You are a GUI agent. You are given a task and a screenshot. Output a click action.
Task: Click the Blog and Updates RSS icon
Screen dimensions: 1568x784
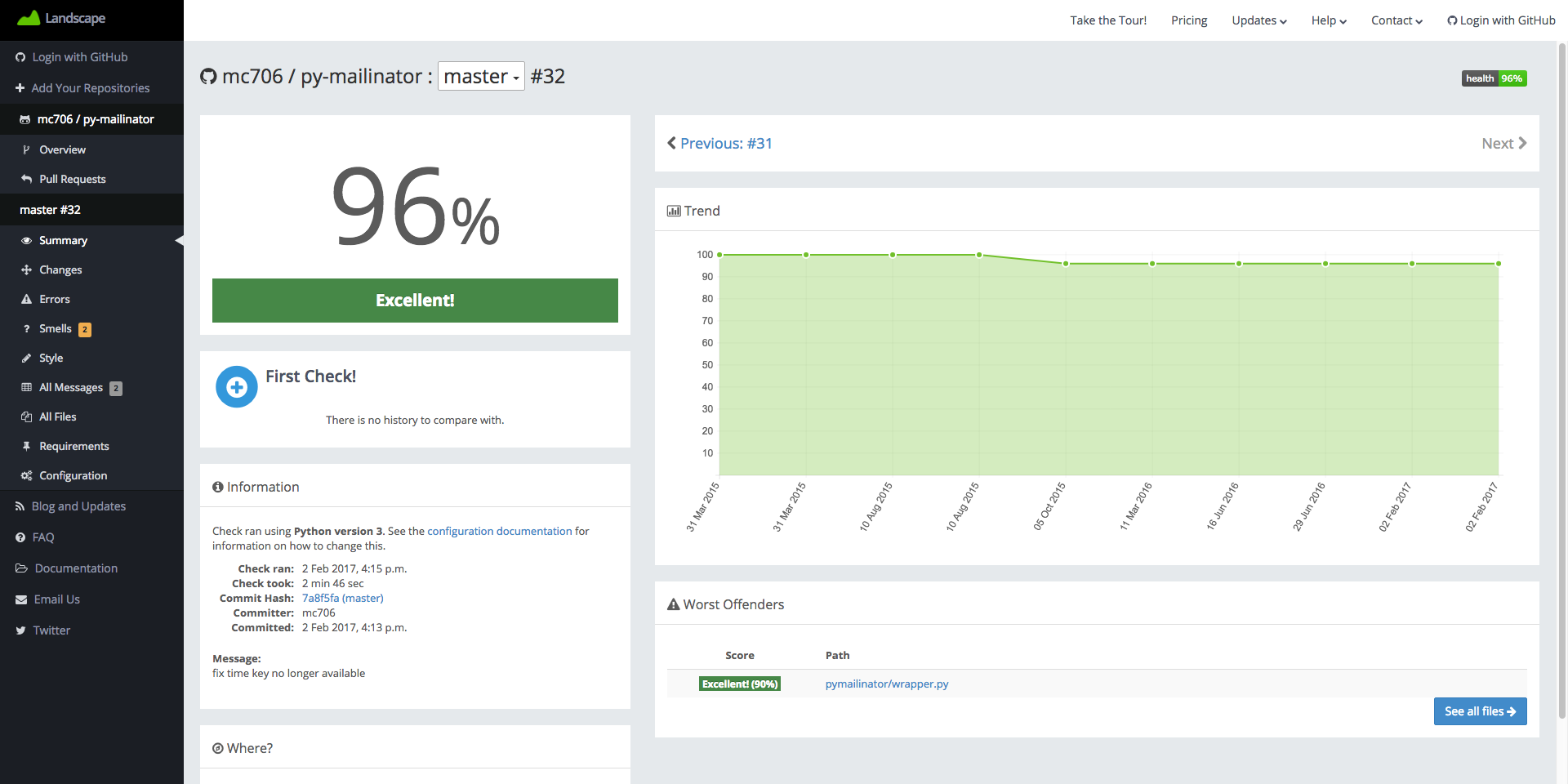coord(20,506)
